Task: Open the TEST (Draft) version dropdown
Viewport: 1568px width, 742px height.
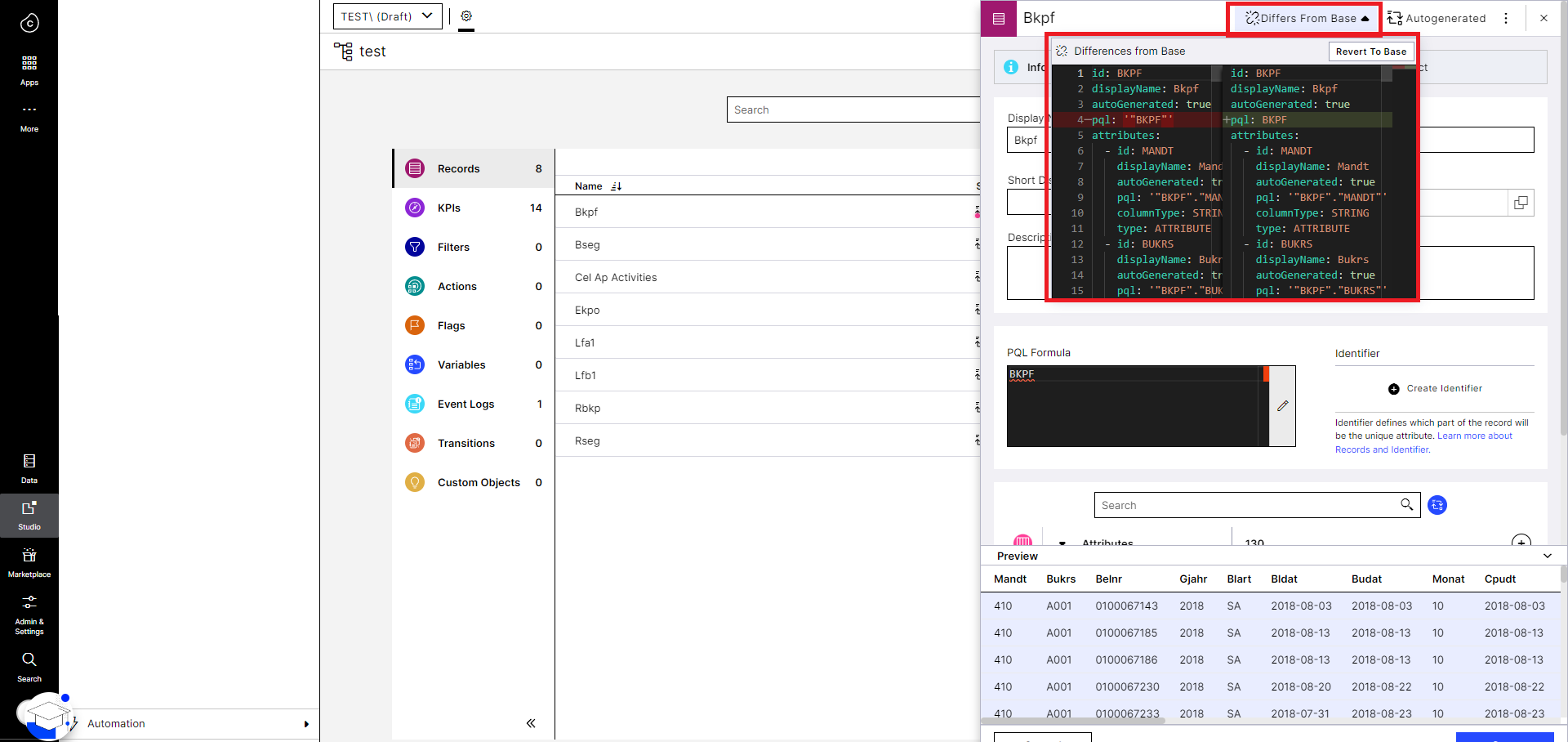Action: [x=388, y=16]
